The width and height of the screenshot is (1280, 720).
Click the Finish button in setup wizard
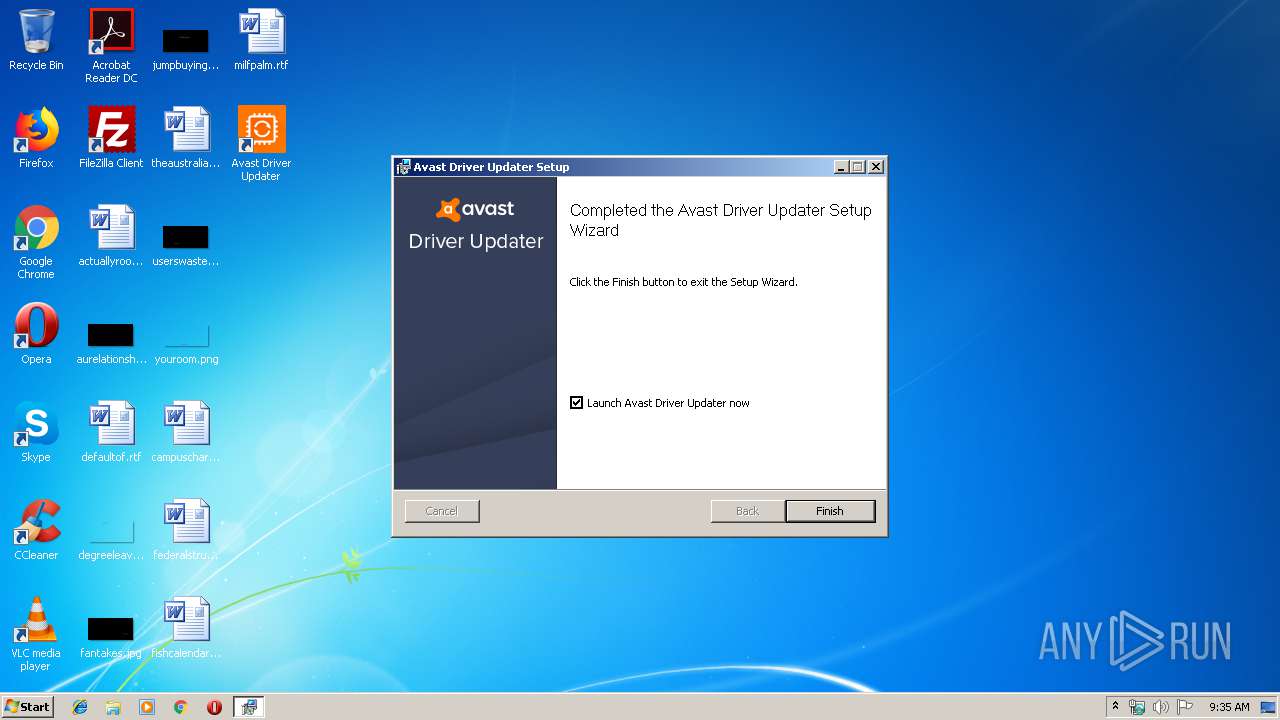pyautogui.click(x=830, y=511)
